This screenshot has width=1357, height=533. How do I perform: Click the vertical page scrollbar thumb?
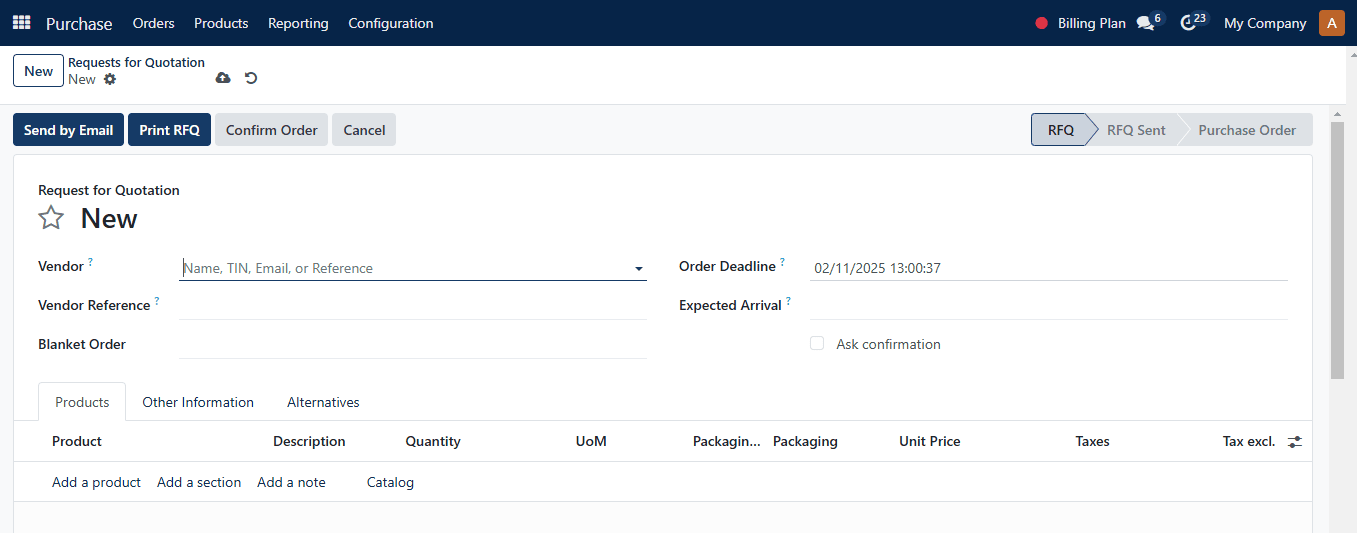[x=1337, y=250]
